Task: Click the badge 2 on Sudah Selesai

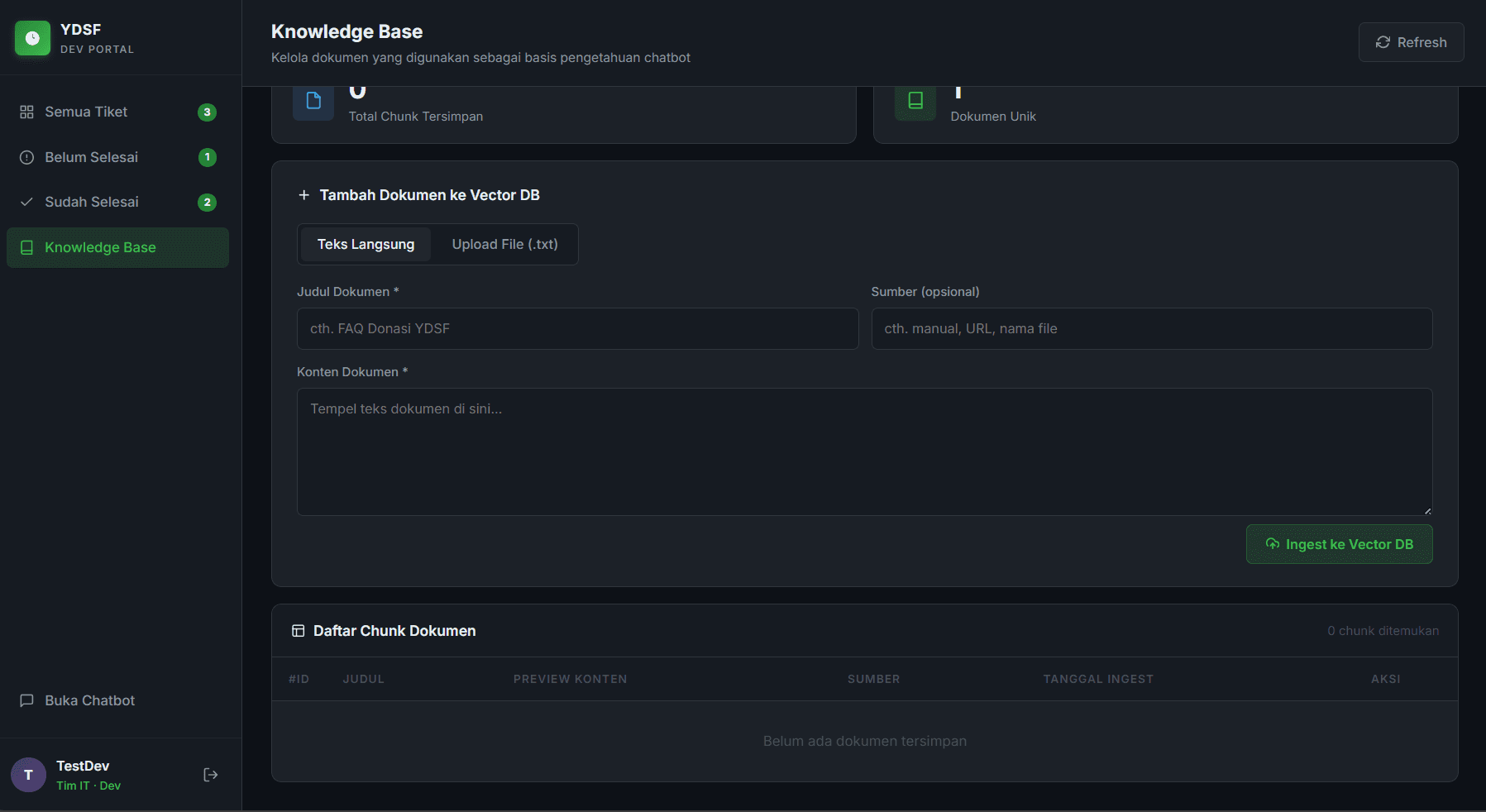Action: pos(208,202)
